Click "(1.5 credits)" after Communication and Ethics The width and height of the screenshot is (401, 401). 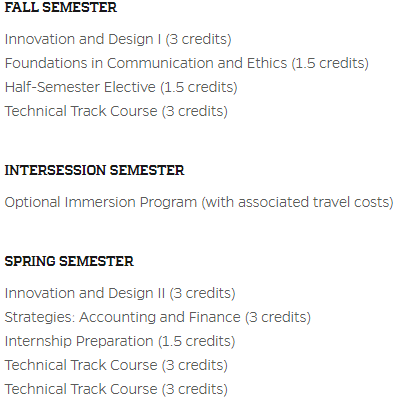pyautogui.click(x=330, y=63)
